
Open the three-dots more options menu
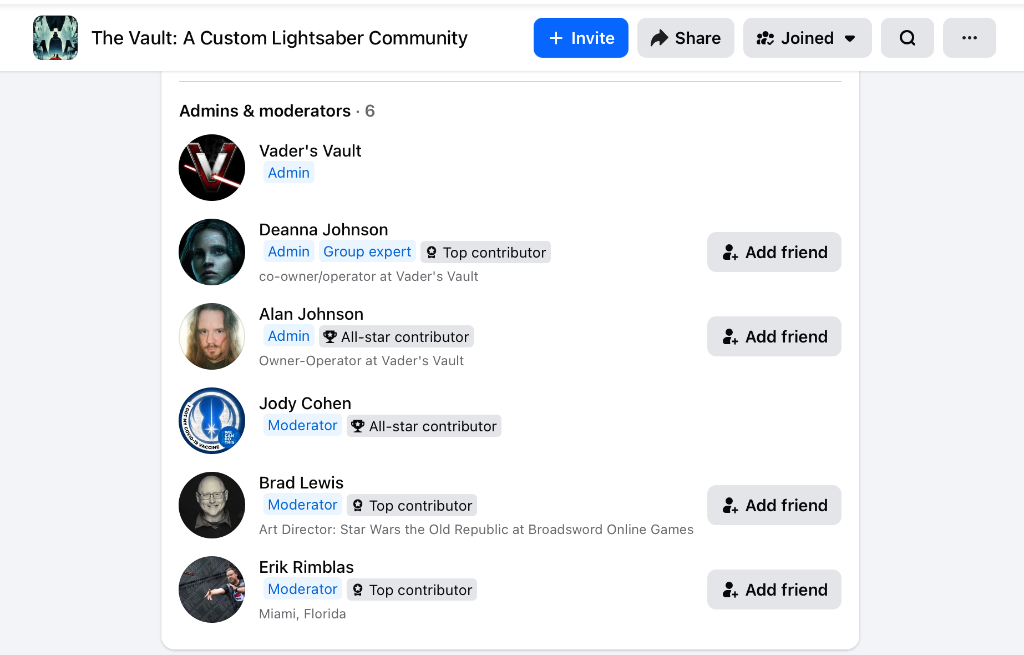(969, 38)
